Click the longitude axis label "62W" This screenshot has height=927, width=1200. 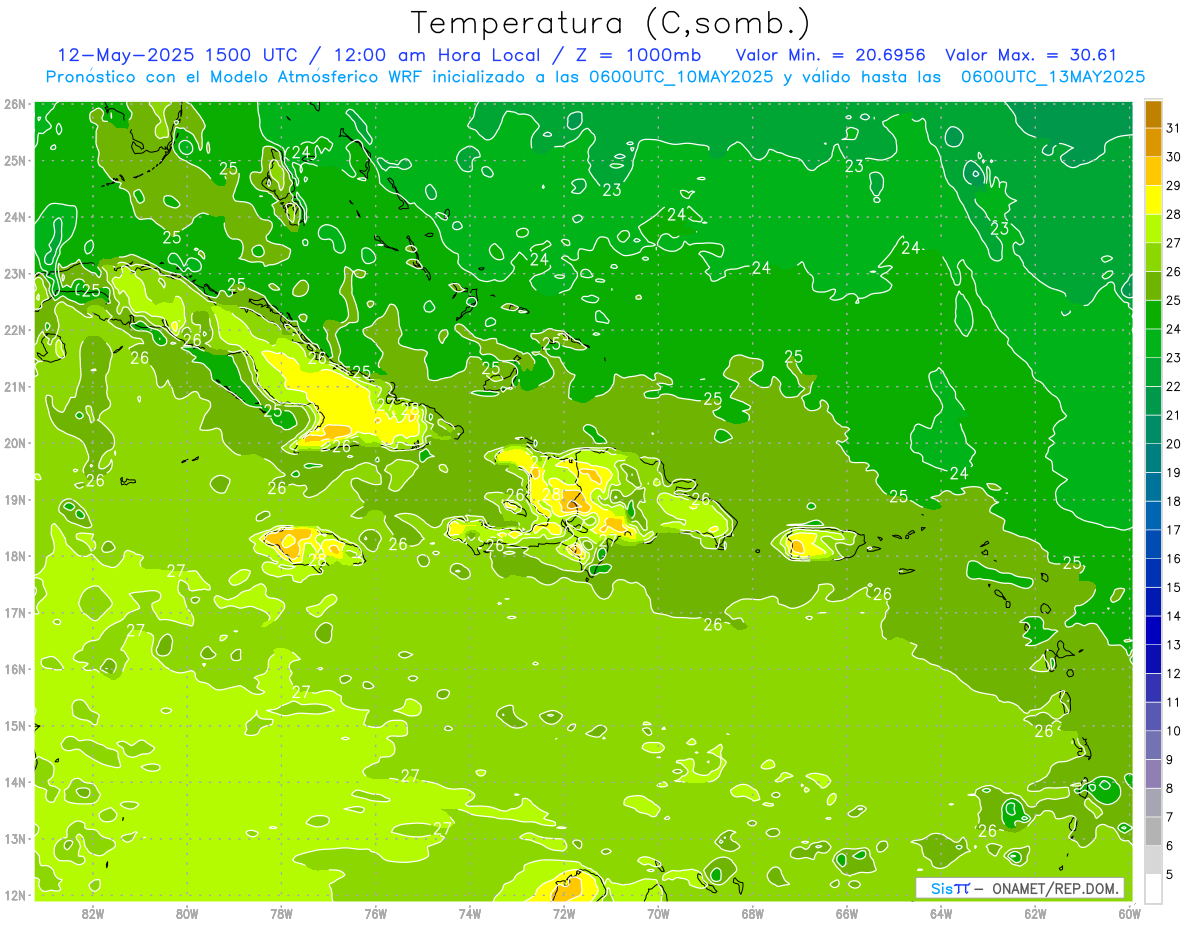pyautogui.click(x=1035, y=913)
